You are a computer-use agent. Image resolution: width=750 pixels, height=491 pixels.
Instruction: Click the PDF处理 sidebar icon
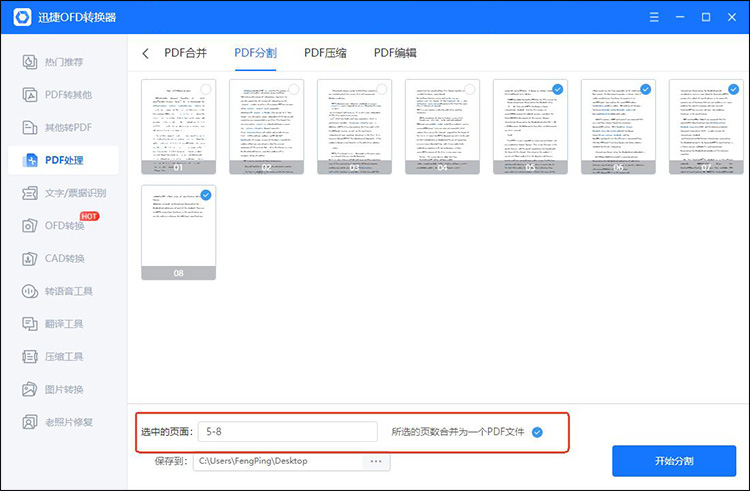click(x=30, y=160)
